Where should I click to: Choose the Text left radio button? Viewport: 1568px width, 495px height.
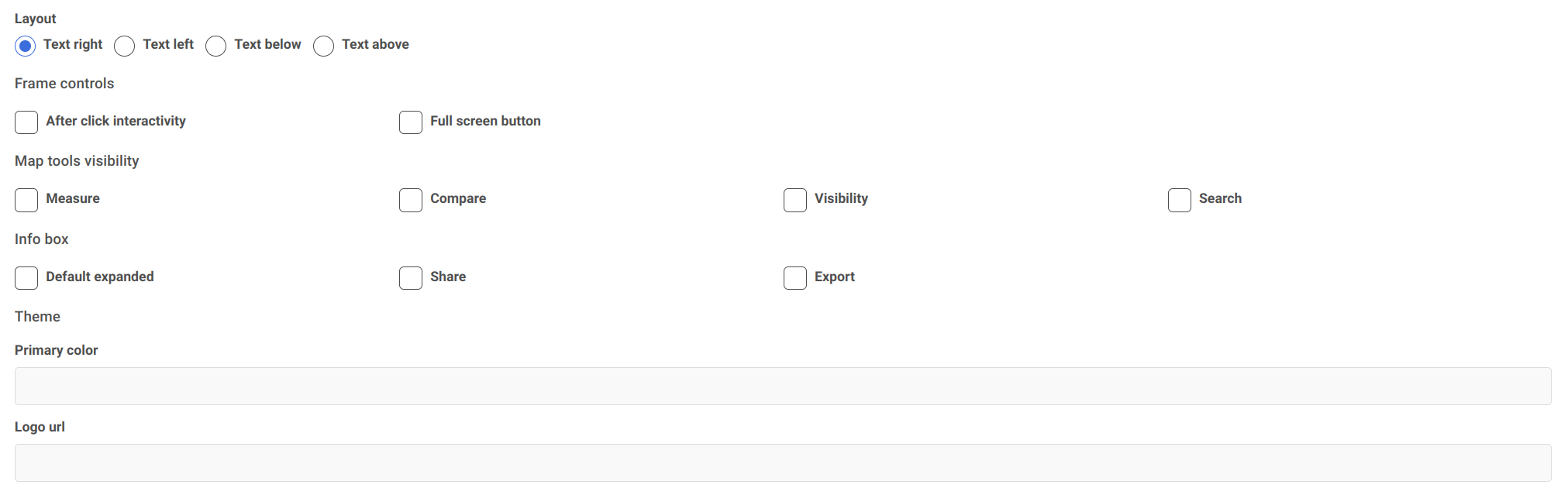pyautogui.click(x=125, y=46)
